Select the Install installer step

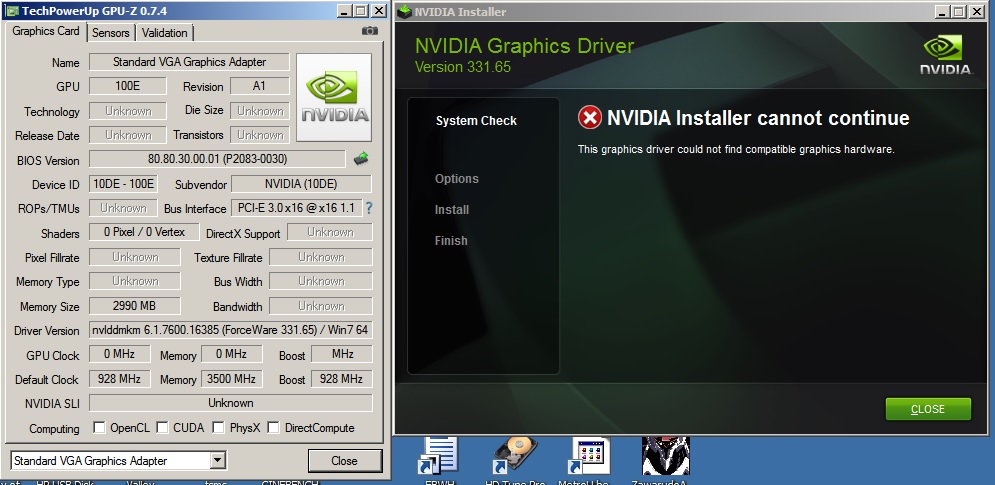tap(452, 209)
